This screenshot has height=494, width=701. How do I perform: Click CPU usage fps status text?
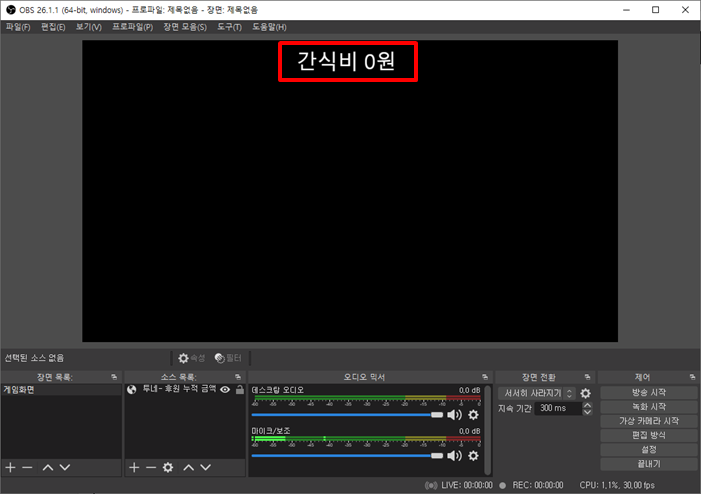click(617, 486)
